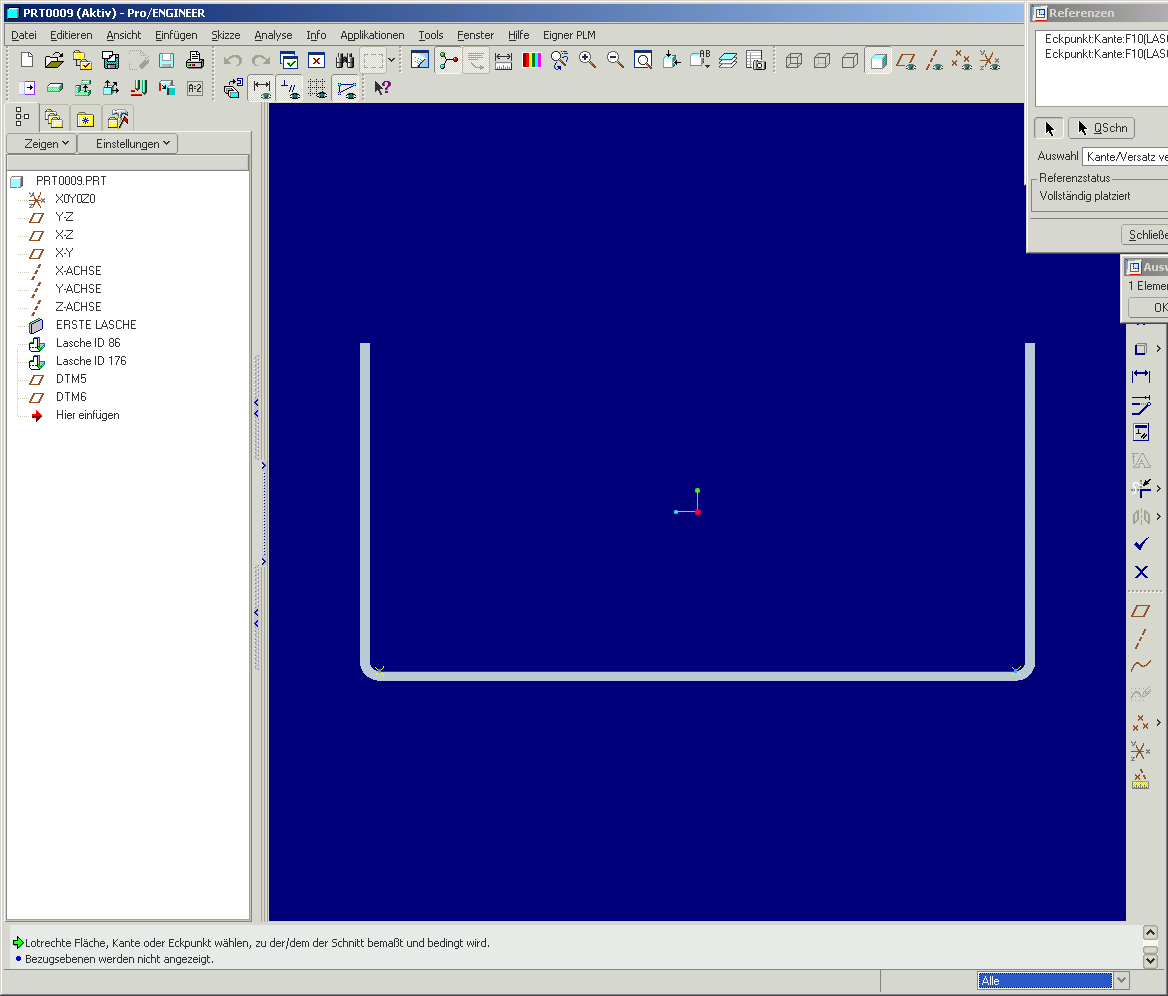The width and height of the screenshot is (1168, 996).
Task: Click the view manager icon with camera
Action: [756, 60]
